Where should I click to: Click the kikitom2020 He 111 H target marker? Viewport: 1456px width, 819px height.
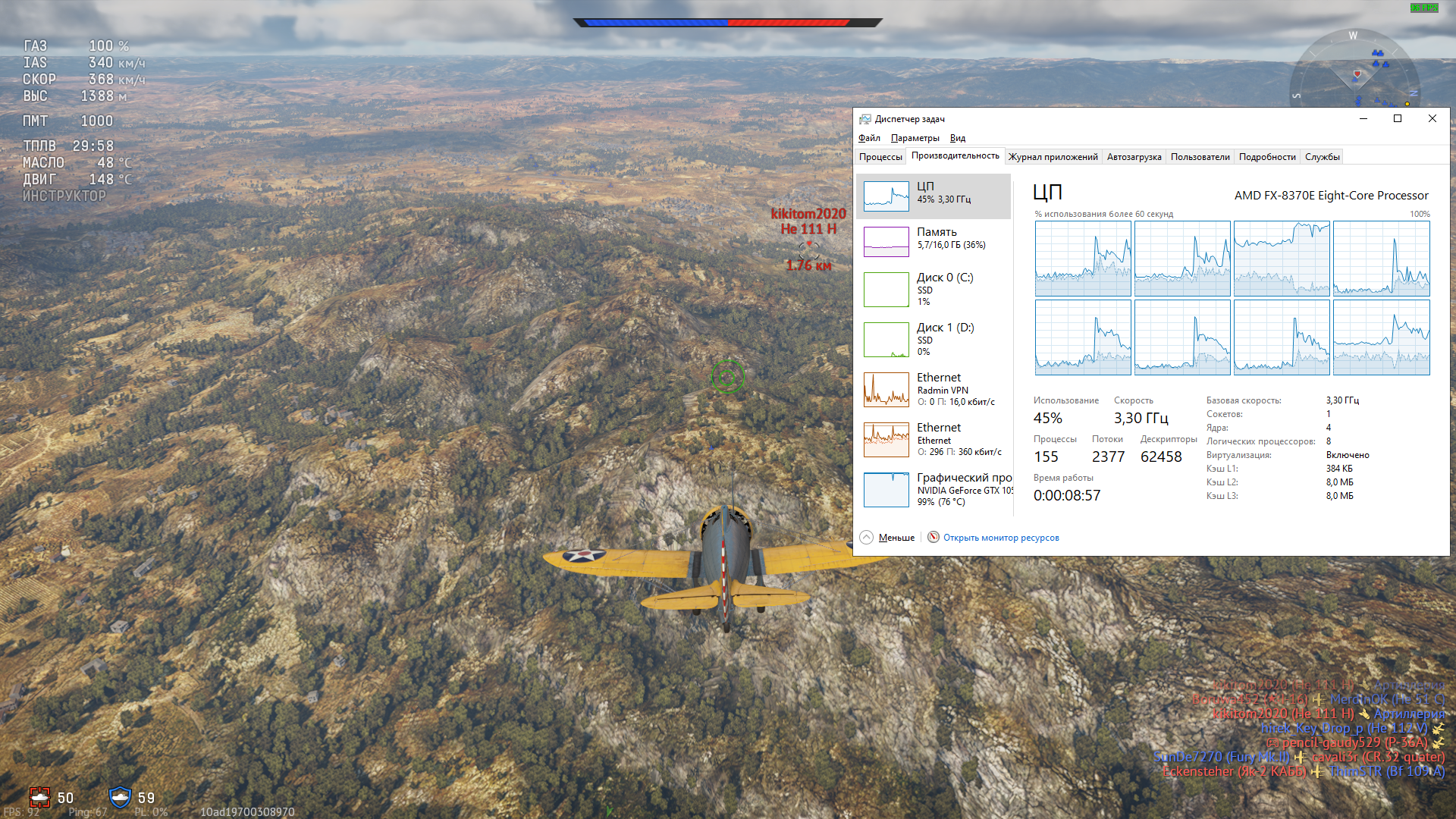[808, 239]
